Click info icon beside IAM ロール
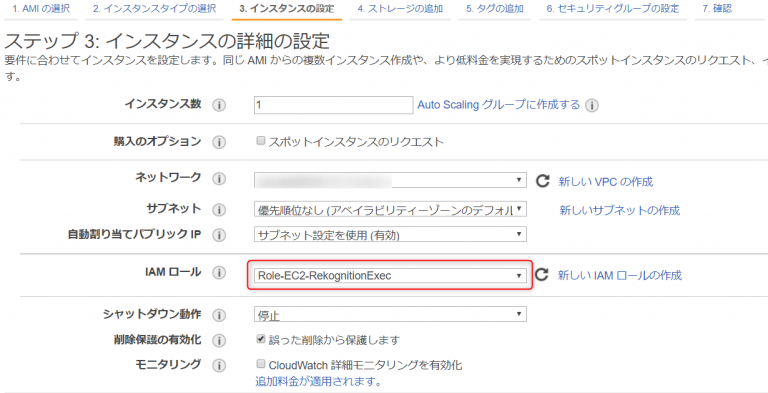This screenshot has height=393, width=768. pos(219,273)
